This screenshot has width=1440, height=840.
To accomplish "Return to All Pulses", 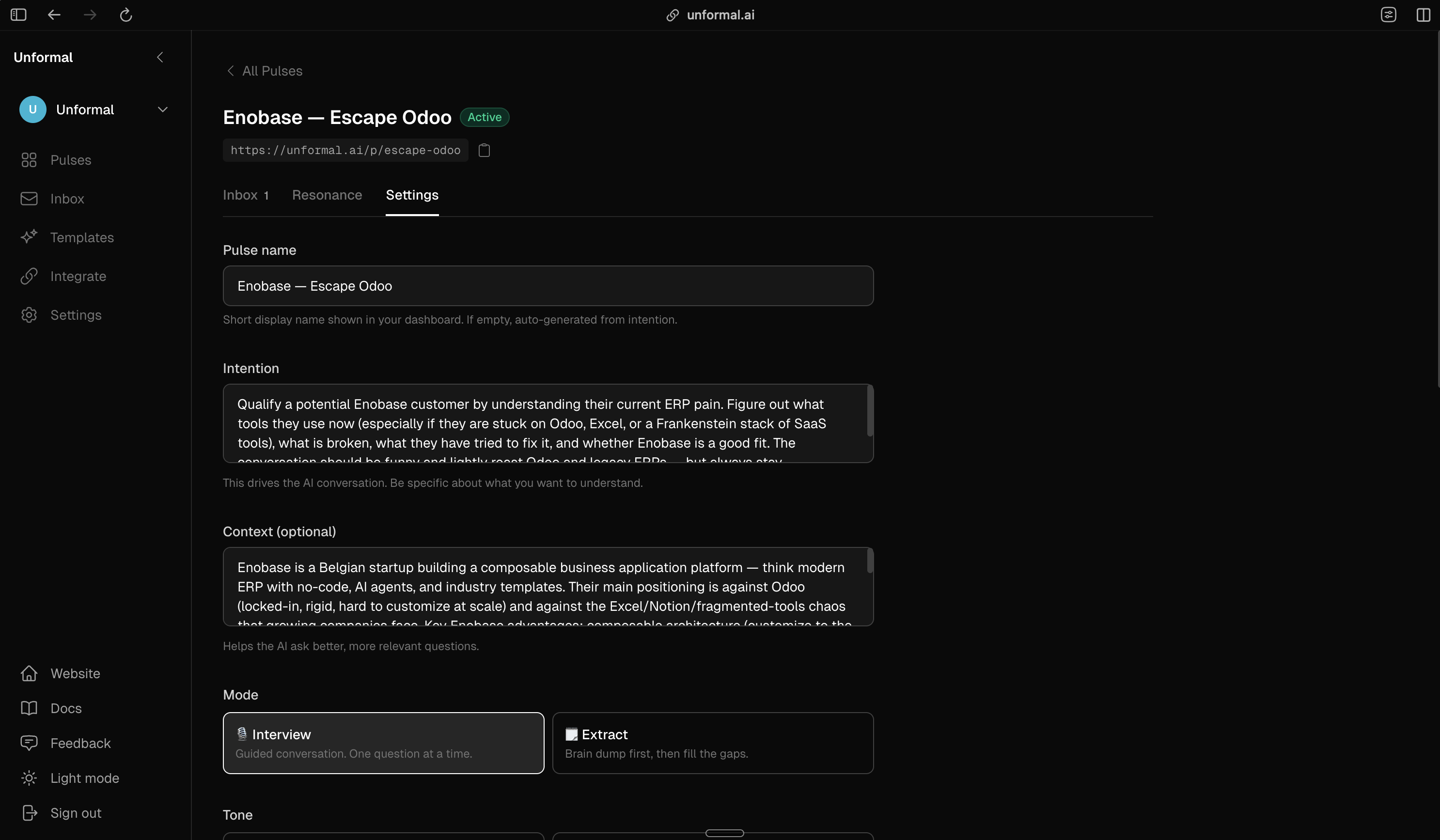I will pyautogui.click(x=272, y=71).
